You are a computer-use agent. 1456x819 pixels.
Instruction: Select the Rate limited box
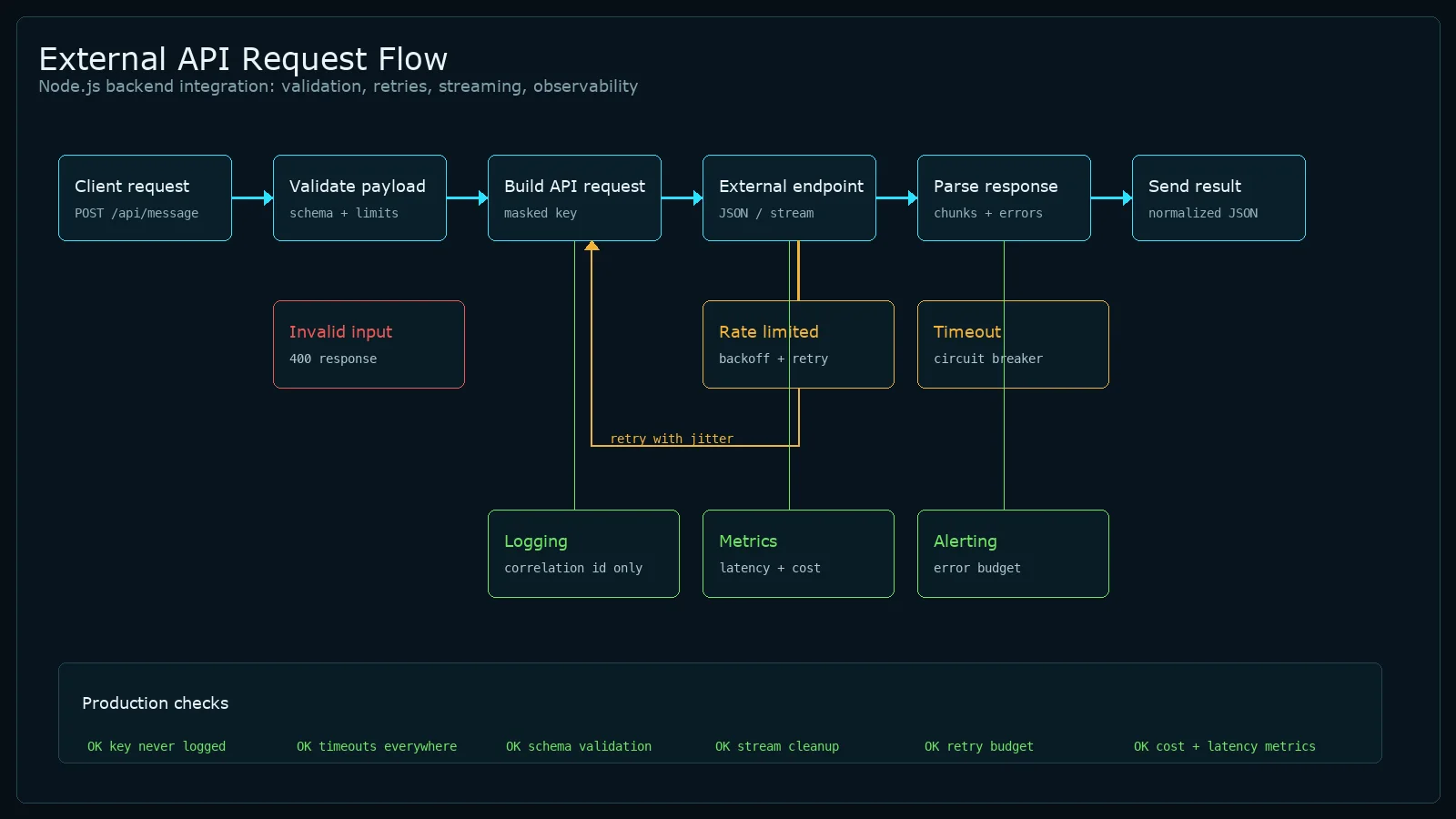click(798, 344)
